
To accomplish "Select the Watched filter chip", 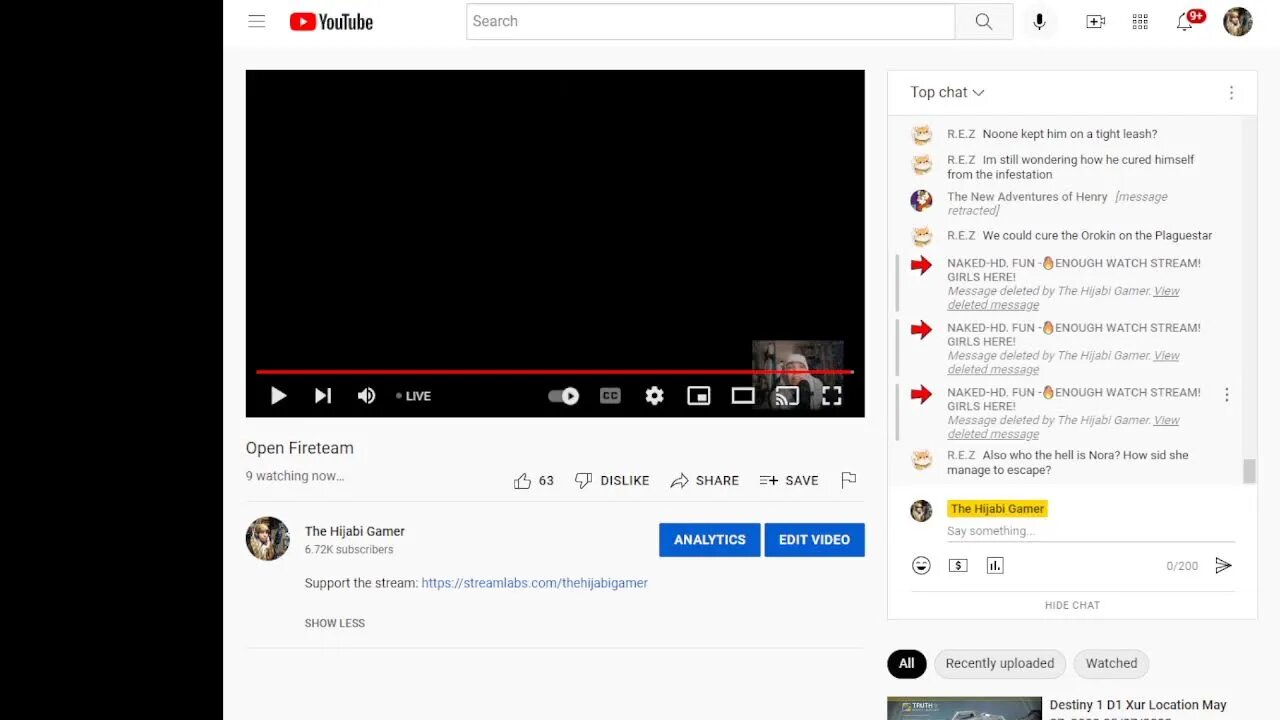I will (1111, 663).
